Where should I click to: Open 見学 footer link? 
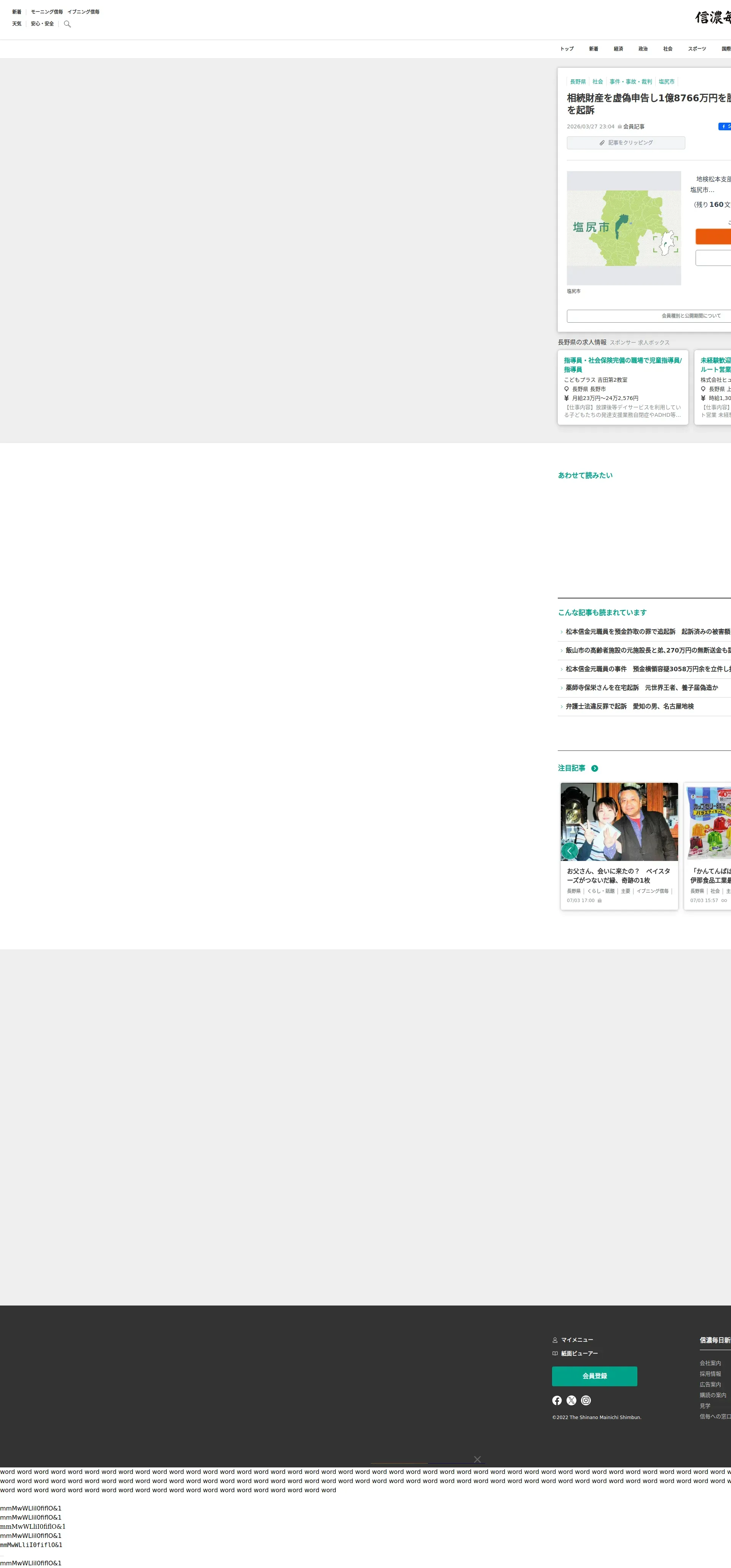click(705, 1406)
